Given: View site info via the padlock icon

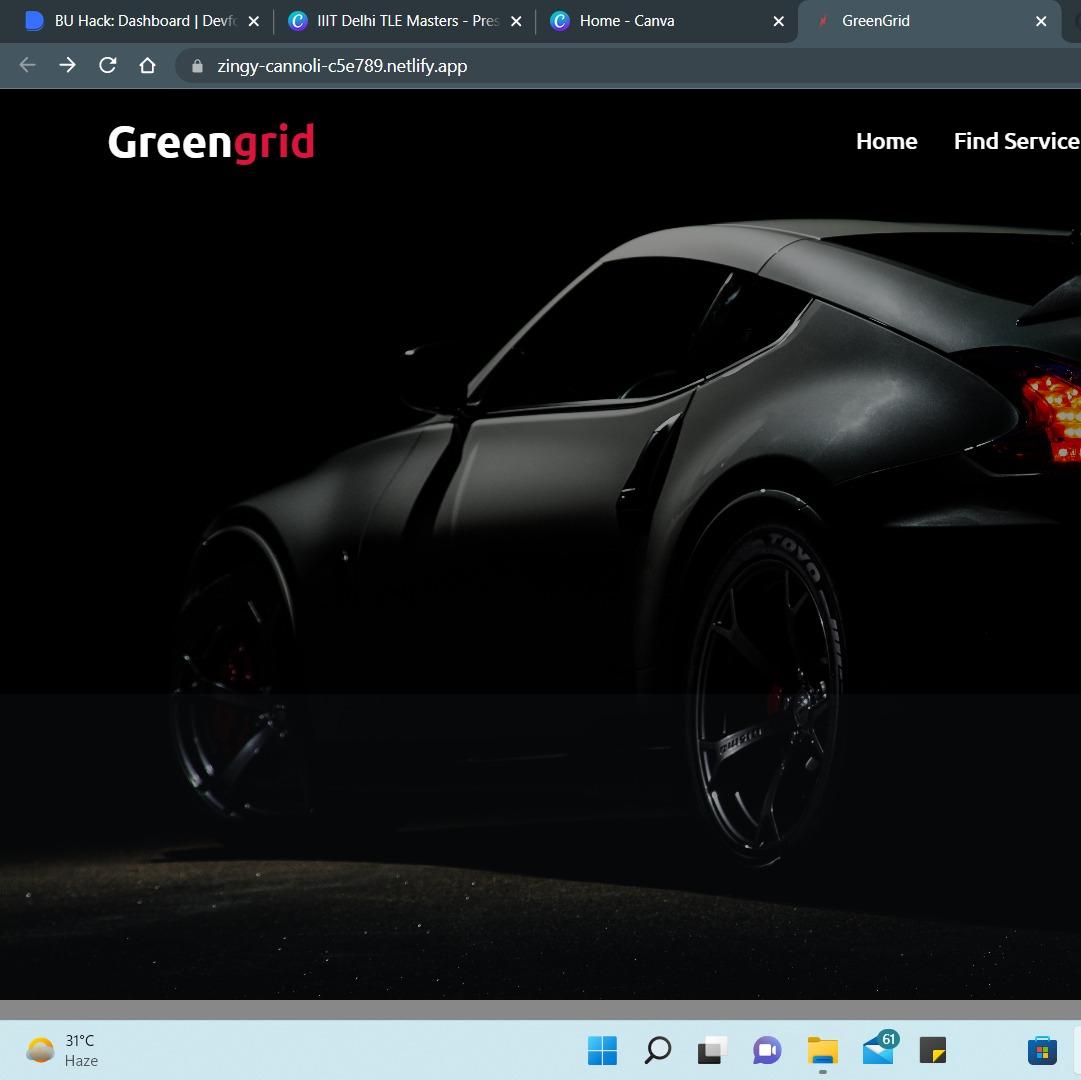Looking at the screenshot, I should [x=197, y=66].
